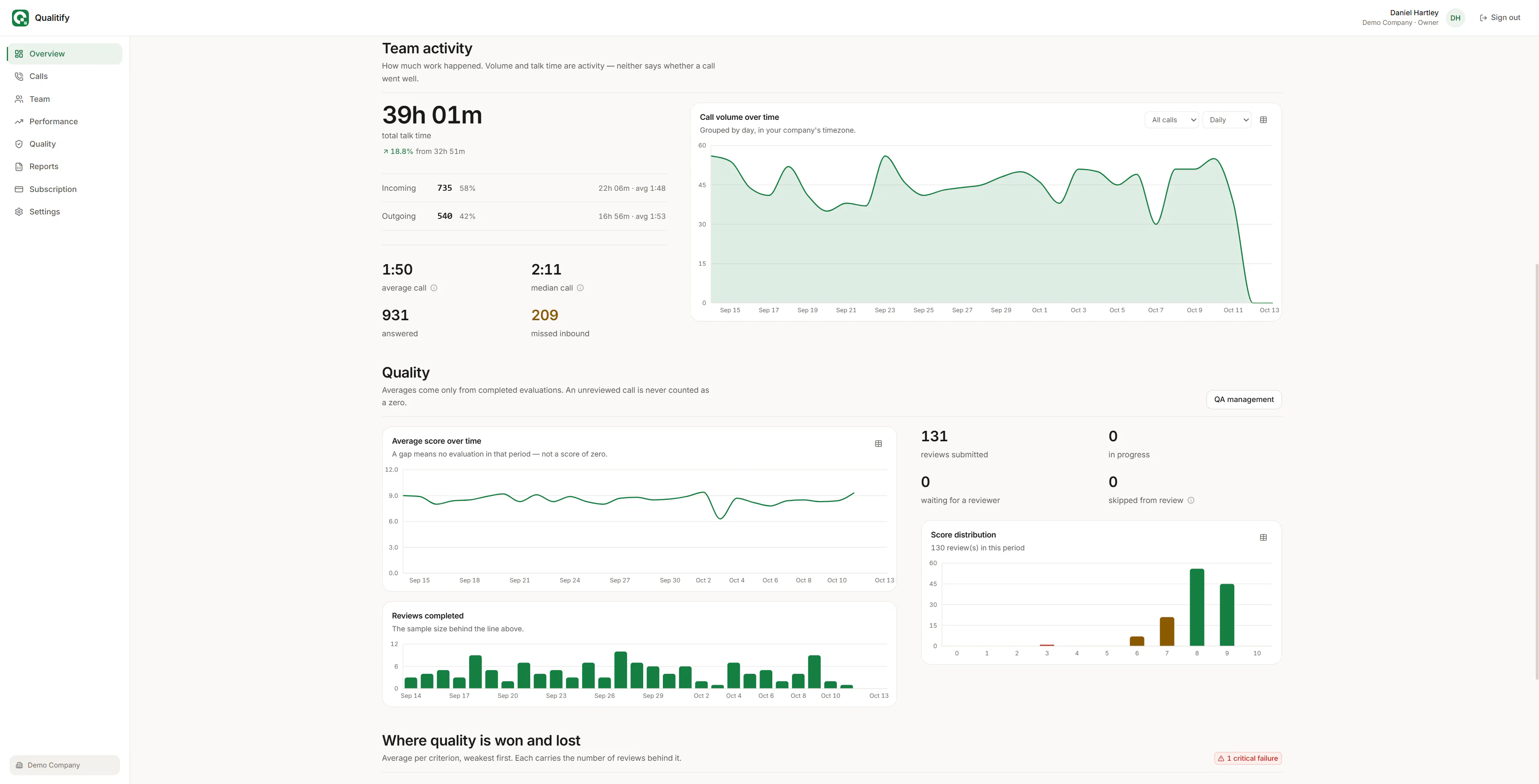Click the brown score 7 bar
This screenshot has width=1539, height=784.
1167,632
